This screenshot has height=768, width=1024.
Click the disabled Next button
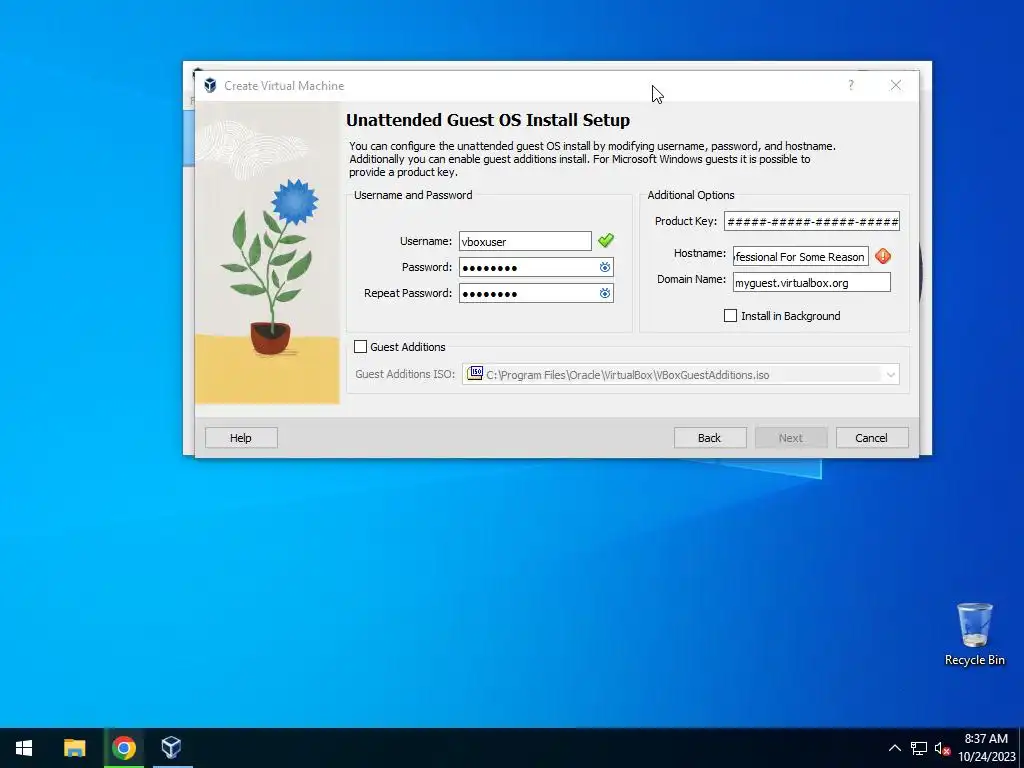pos(791,438)
